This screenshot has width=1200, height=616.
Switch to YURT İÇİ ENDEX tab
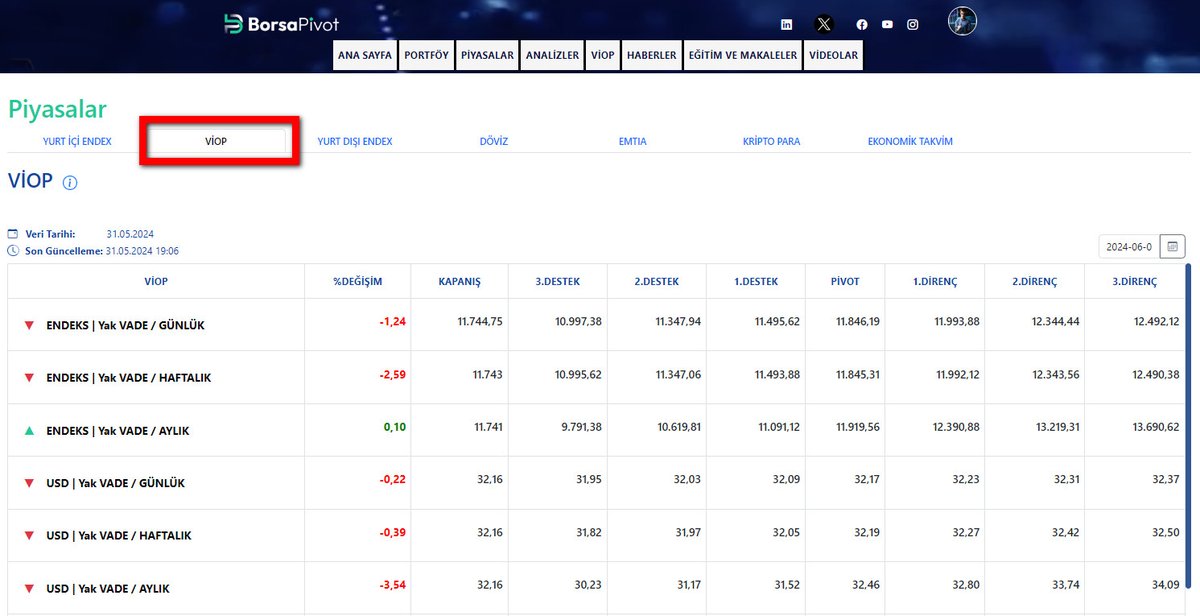point(77,141)
